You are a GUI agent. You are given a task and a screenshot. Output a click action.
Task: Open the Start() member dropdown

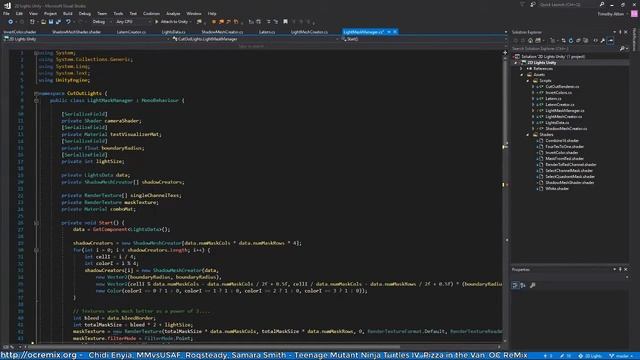pos(424,39)
